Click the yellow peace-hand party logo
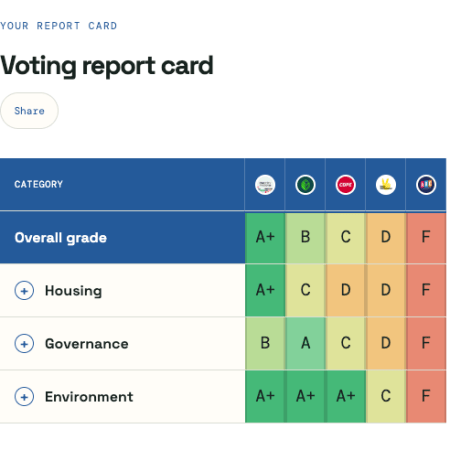Viewport: 450px width, 450px height. coord(386,185)
